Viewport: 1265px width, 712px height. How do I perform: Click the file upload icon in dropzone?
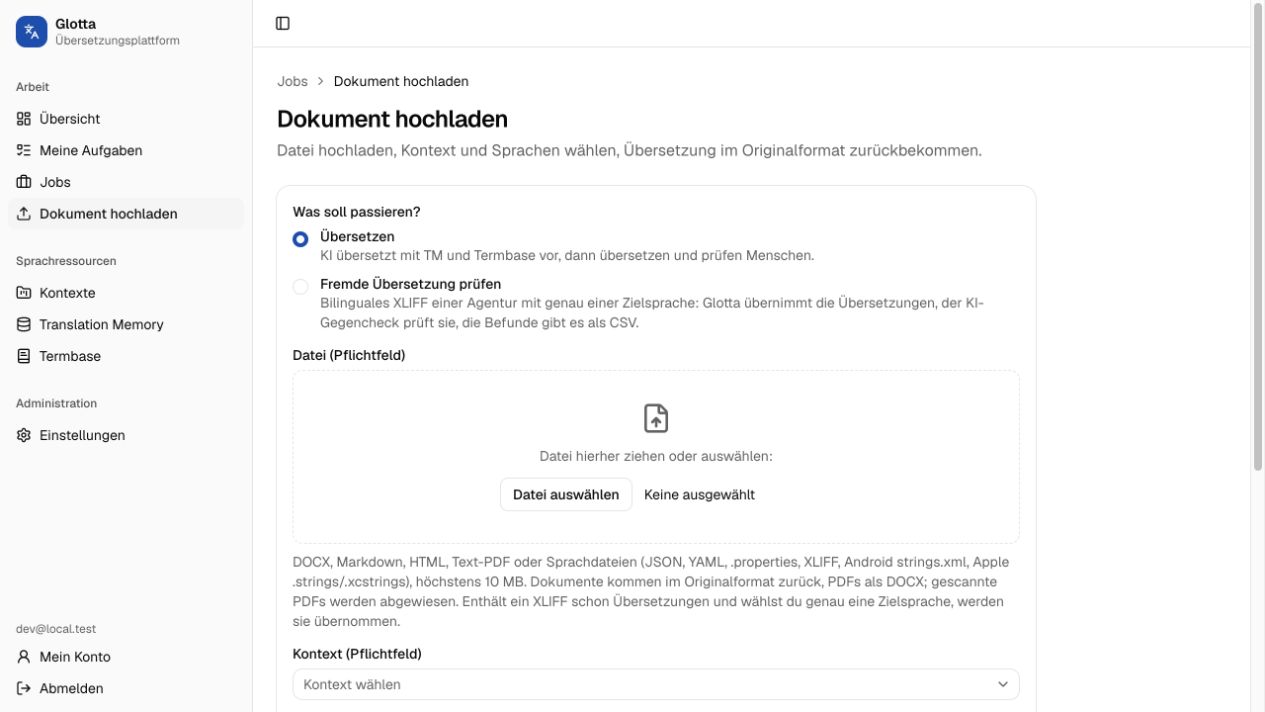coord(656,418)
